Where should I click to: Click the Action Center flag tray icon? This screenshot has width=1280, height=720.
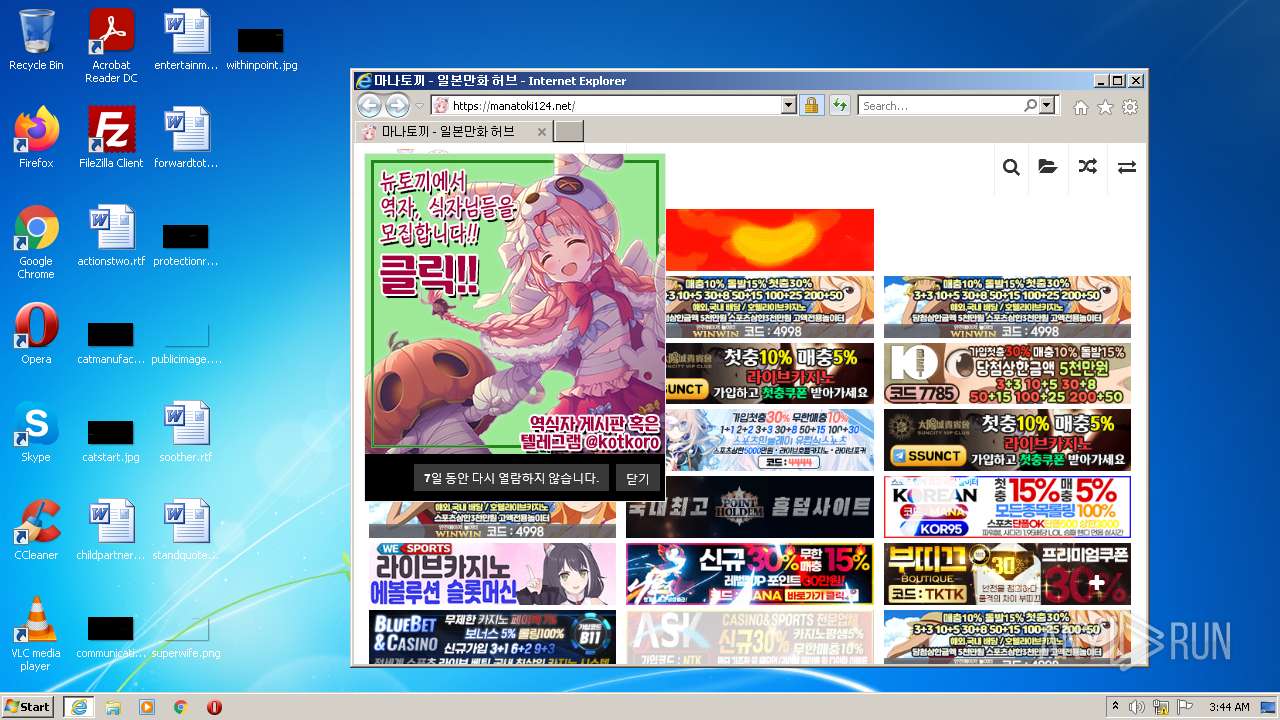pos(1186,707)
